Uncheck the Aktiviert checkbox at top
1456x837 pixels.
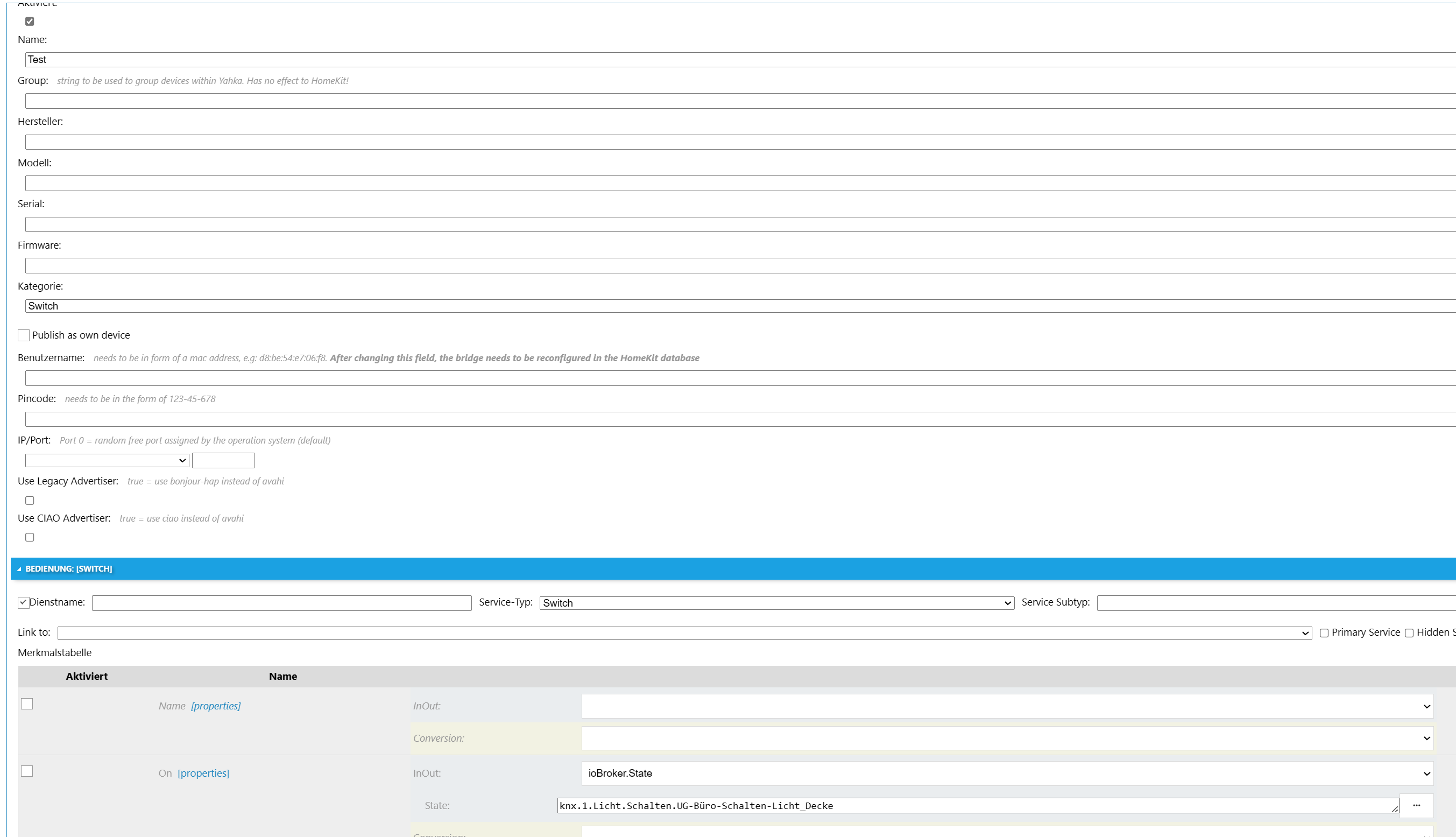30,22
